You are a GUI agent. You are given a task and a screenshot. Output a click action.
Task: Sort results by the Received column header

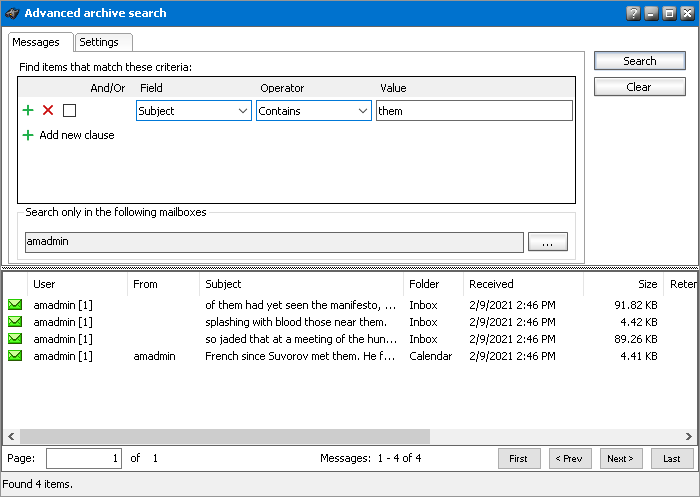[x=522, y=284]
